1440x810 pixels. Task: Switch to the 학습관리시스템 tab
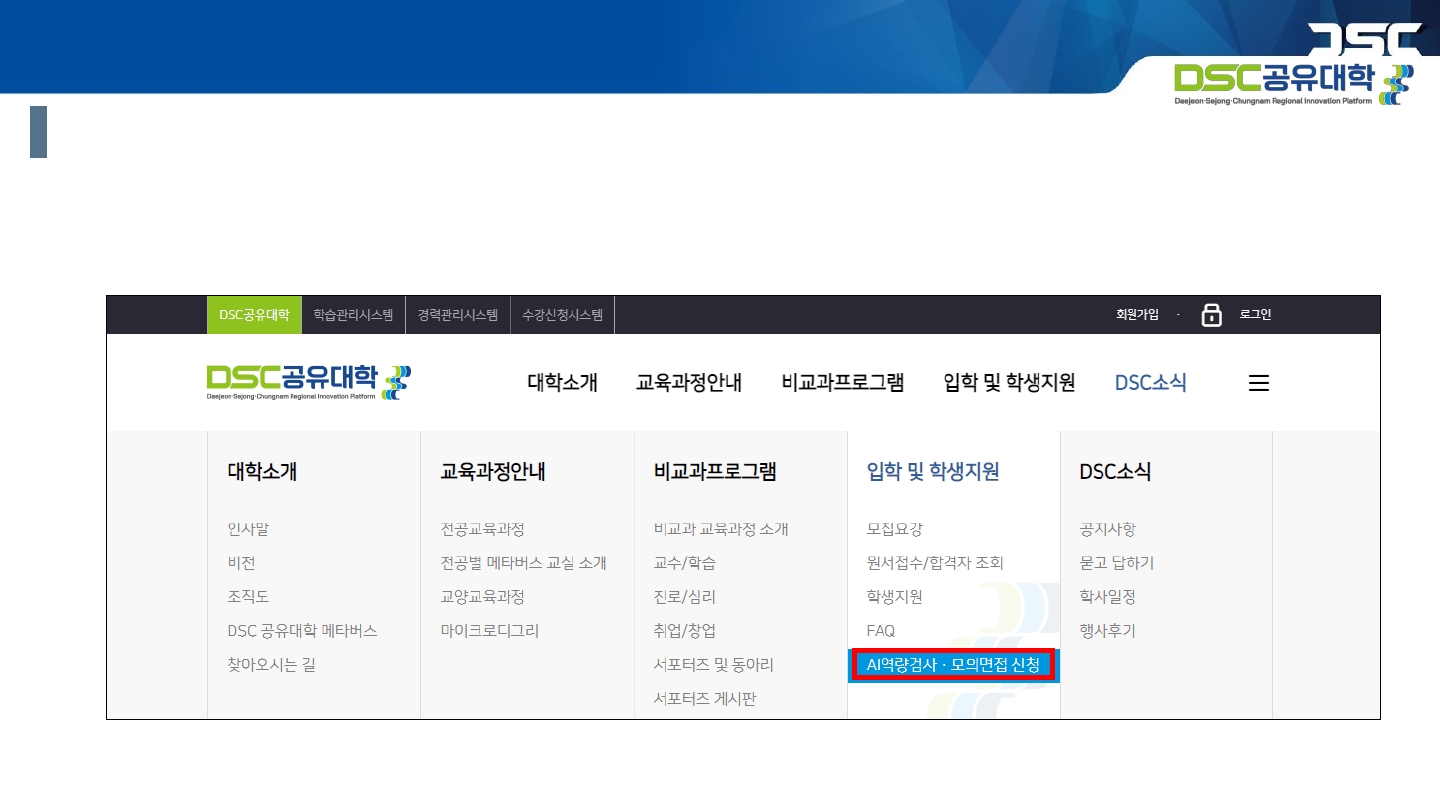tap(353, 315)
